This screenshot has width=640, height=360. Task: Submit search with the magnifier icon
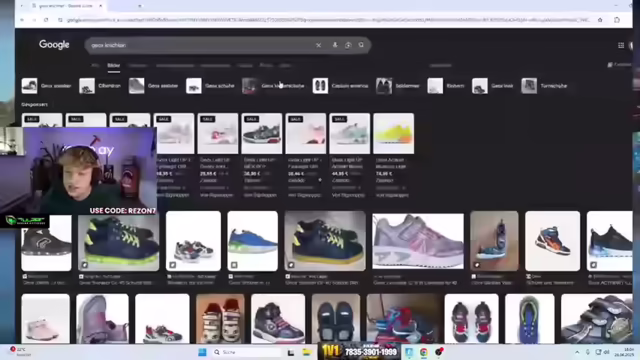coord(361,45)
